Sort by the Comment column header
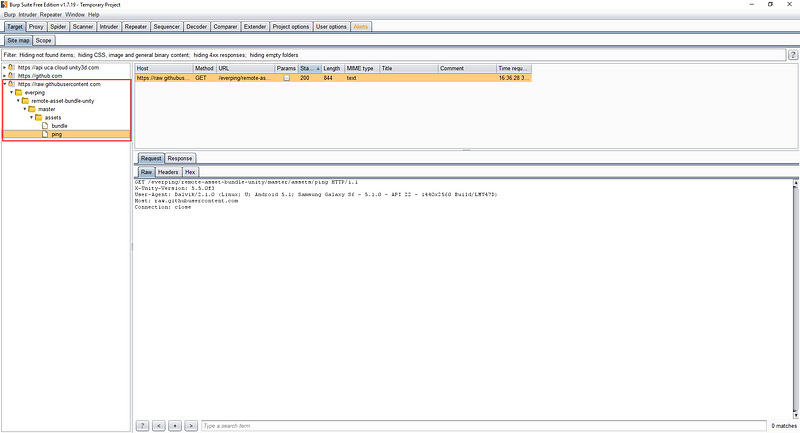Screen dimensions: 800x433 (467, 68)
